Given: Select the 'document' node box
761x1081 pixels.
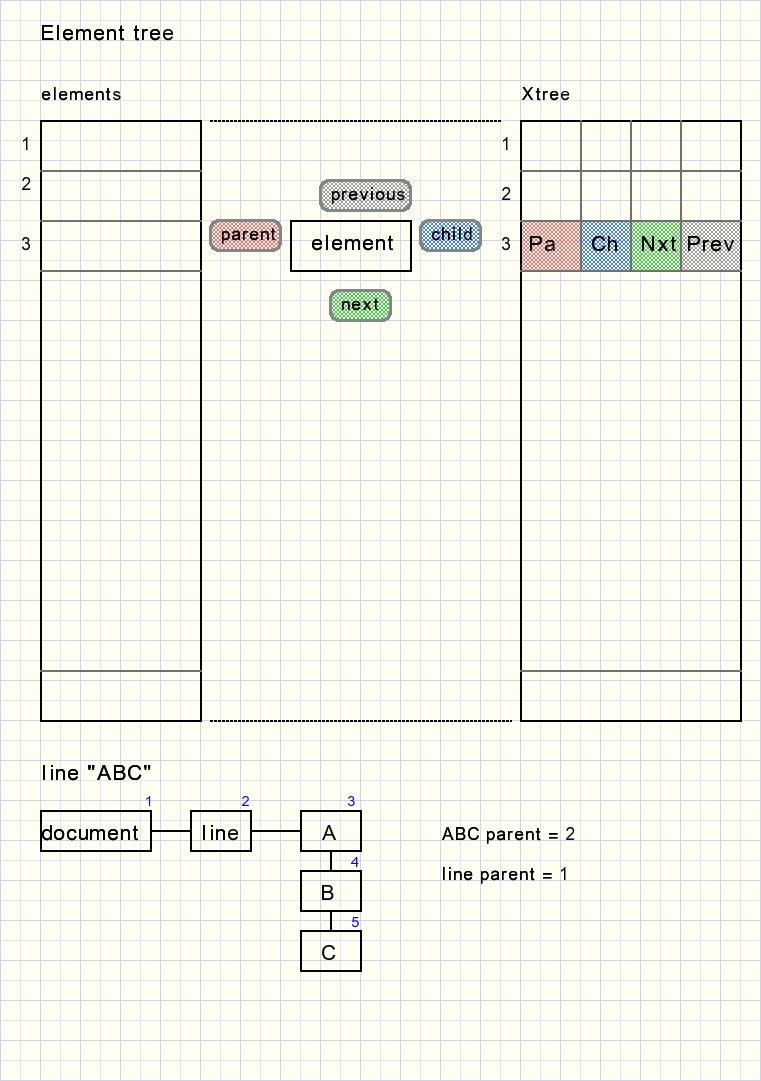Looking at the screenshot, I should [96, 832].
